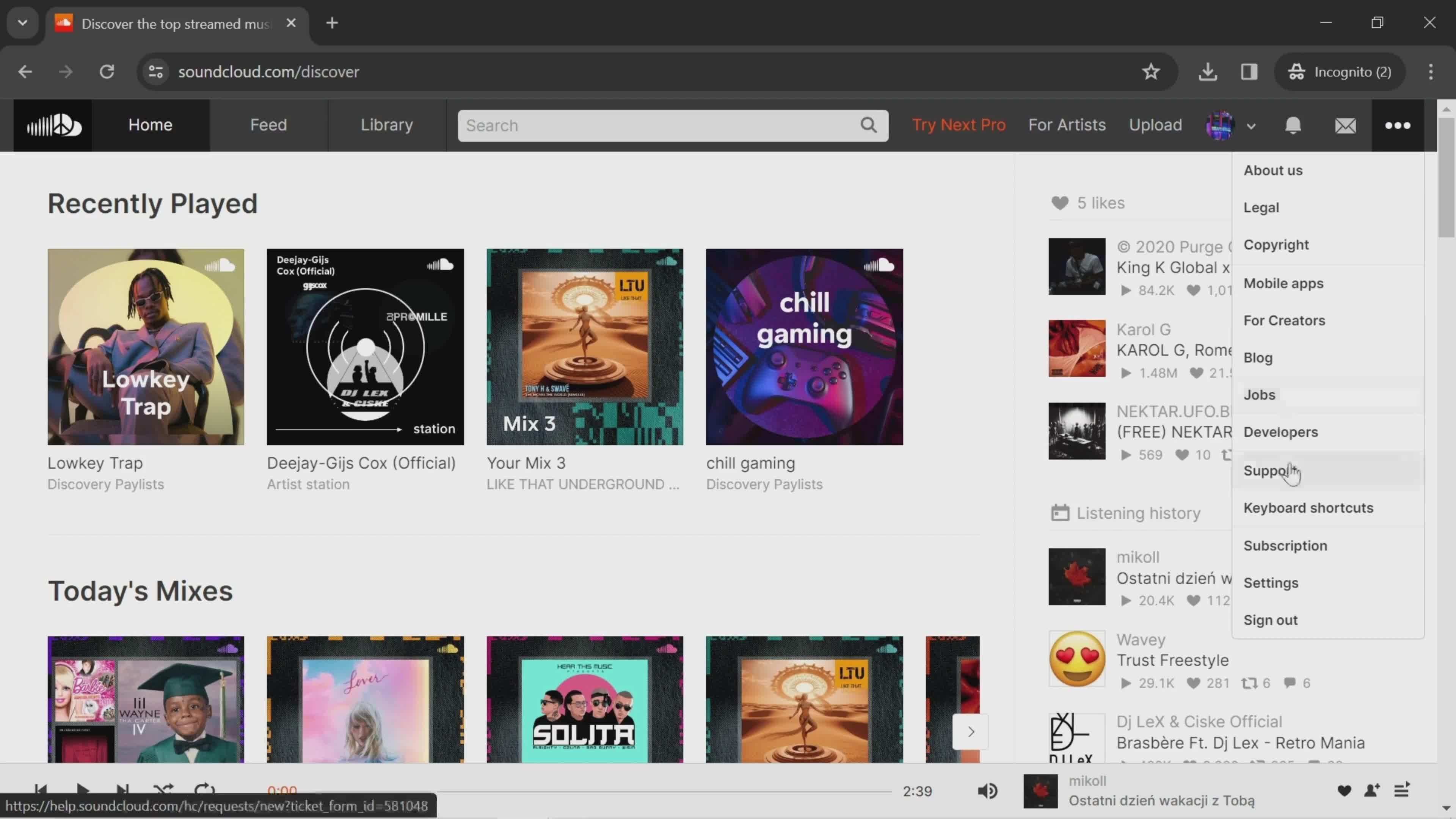Open Listening history section link
Image resolution: width=1456 pixels, height=819 pixels.
click(x=1125, y=513)
